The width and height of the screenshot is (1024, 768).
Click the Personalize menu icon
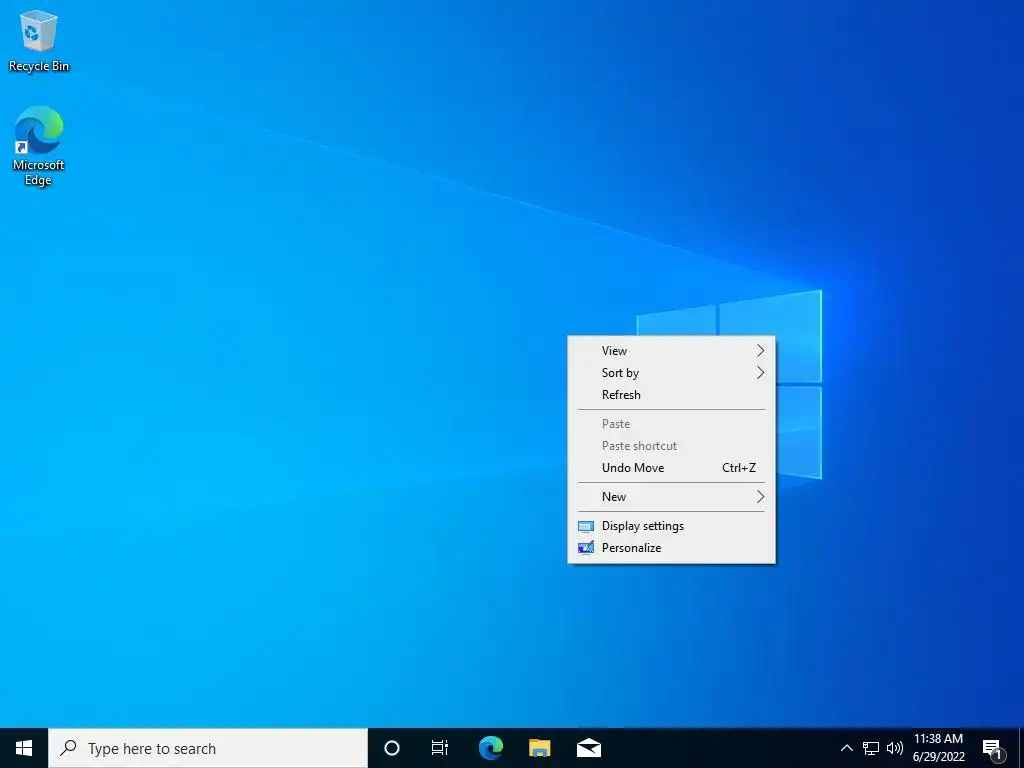coord(586,548)
